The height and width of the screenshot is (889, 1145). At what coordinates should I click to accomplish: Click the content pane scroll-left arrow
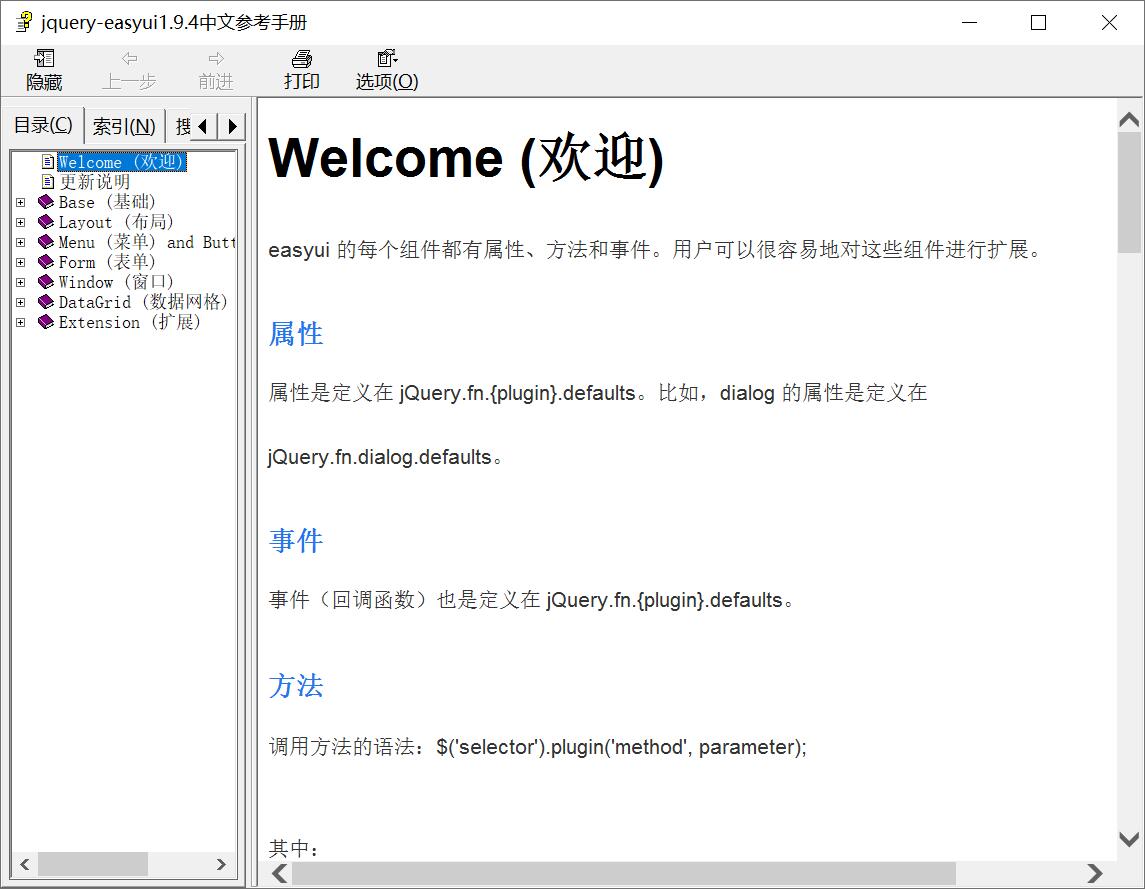(x=280, y=873)
